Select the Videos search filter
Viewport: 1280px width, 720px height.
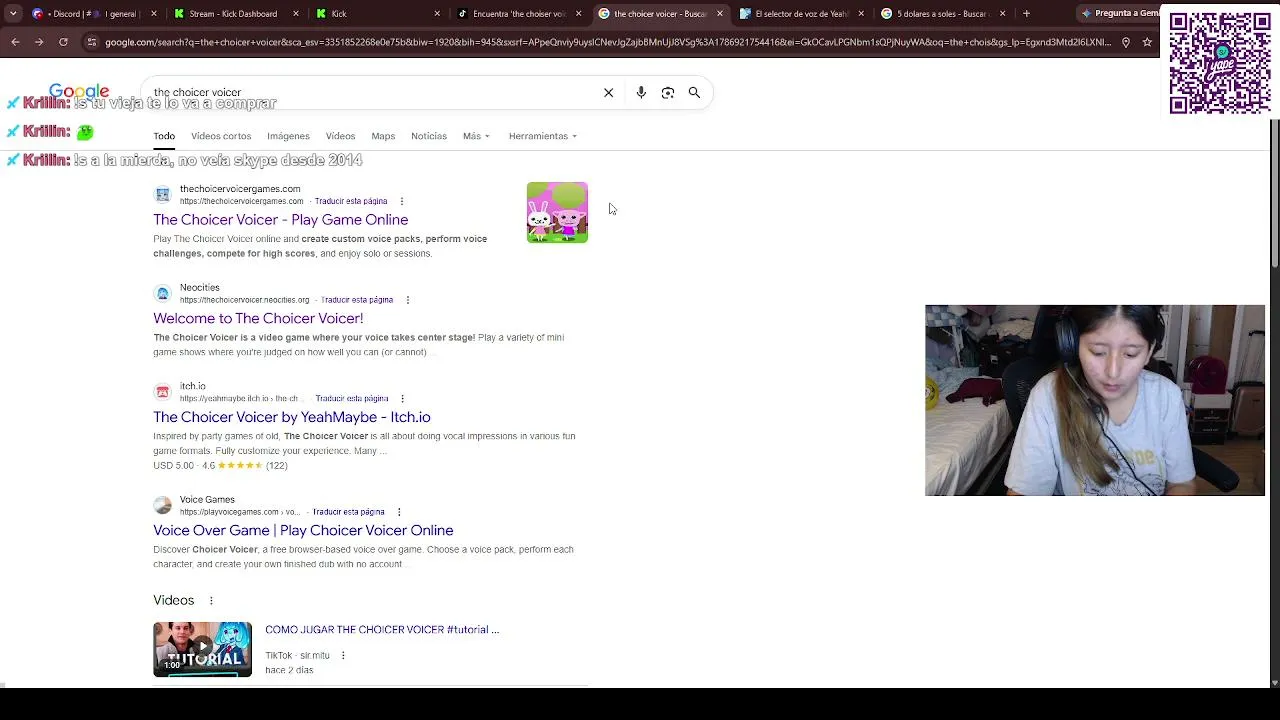[340, 137]
